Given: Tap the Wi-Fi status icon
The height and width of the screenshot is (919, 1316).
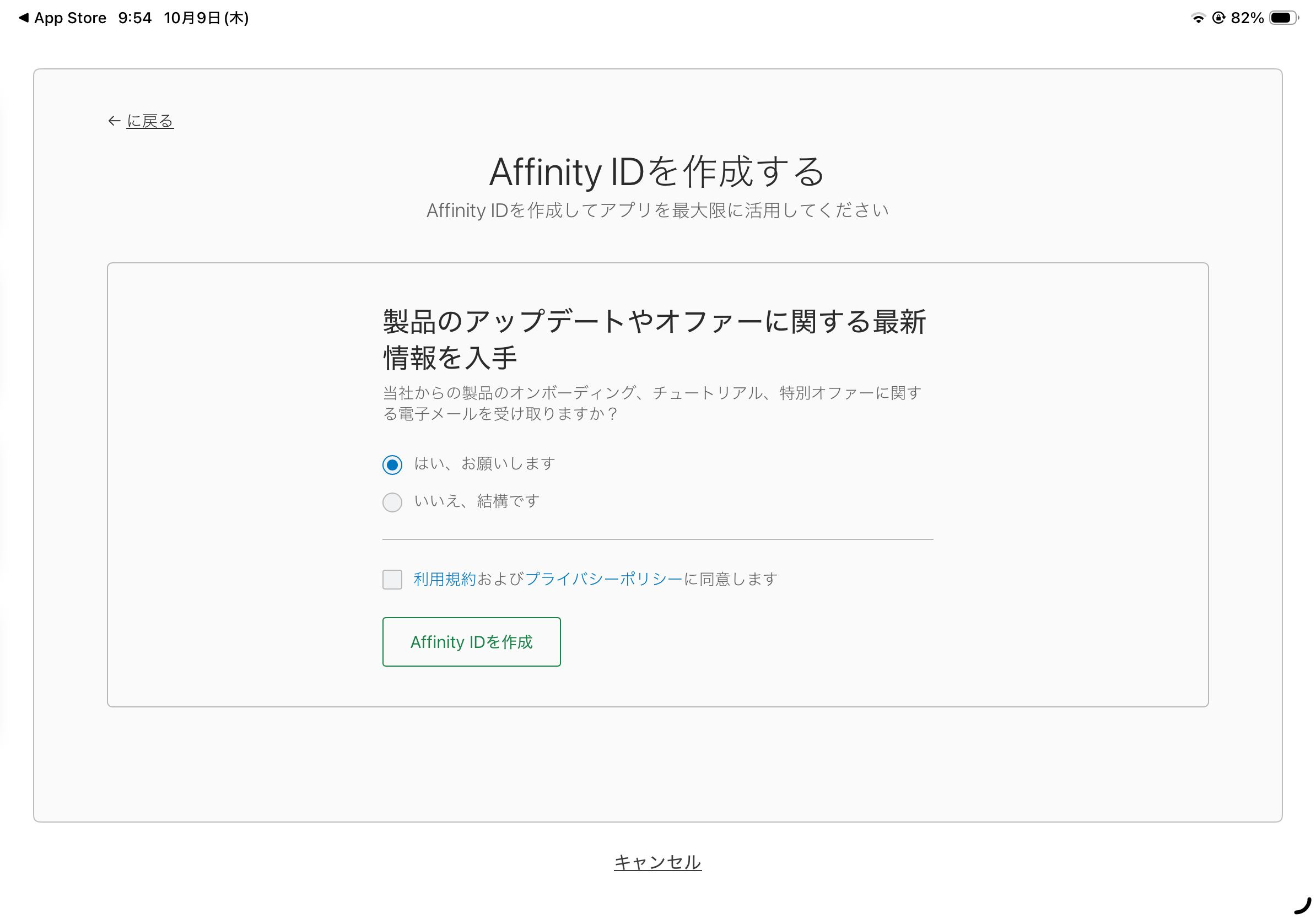Looking at the screenshot, I should pyautogui.click(x=1198, y=18).
